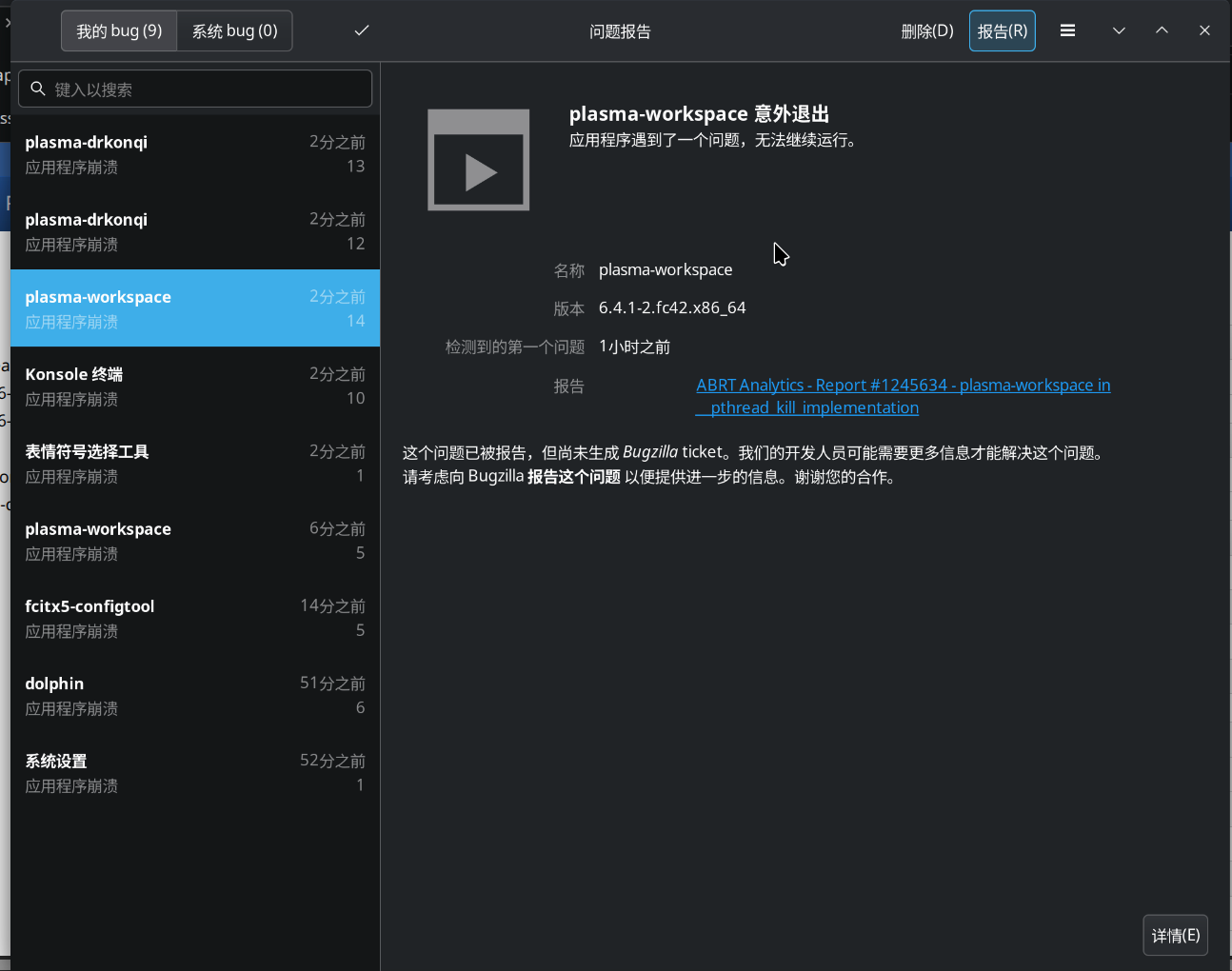
Task: Switch to 我的 bug (9) tab
Action: tap(119, 30)
